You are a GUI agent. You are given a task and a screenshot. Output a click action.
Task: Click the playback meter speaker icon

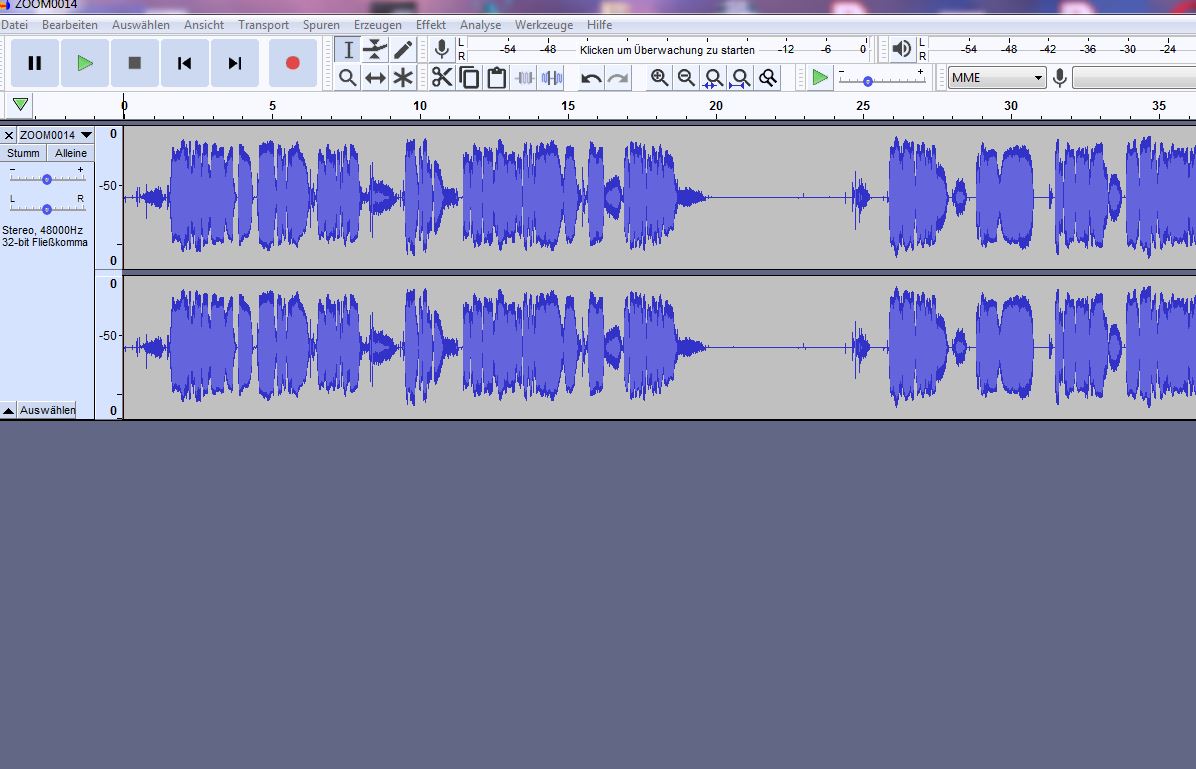coord(902,50)
